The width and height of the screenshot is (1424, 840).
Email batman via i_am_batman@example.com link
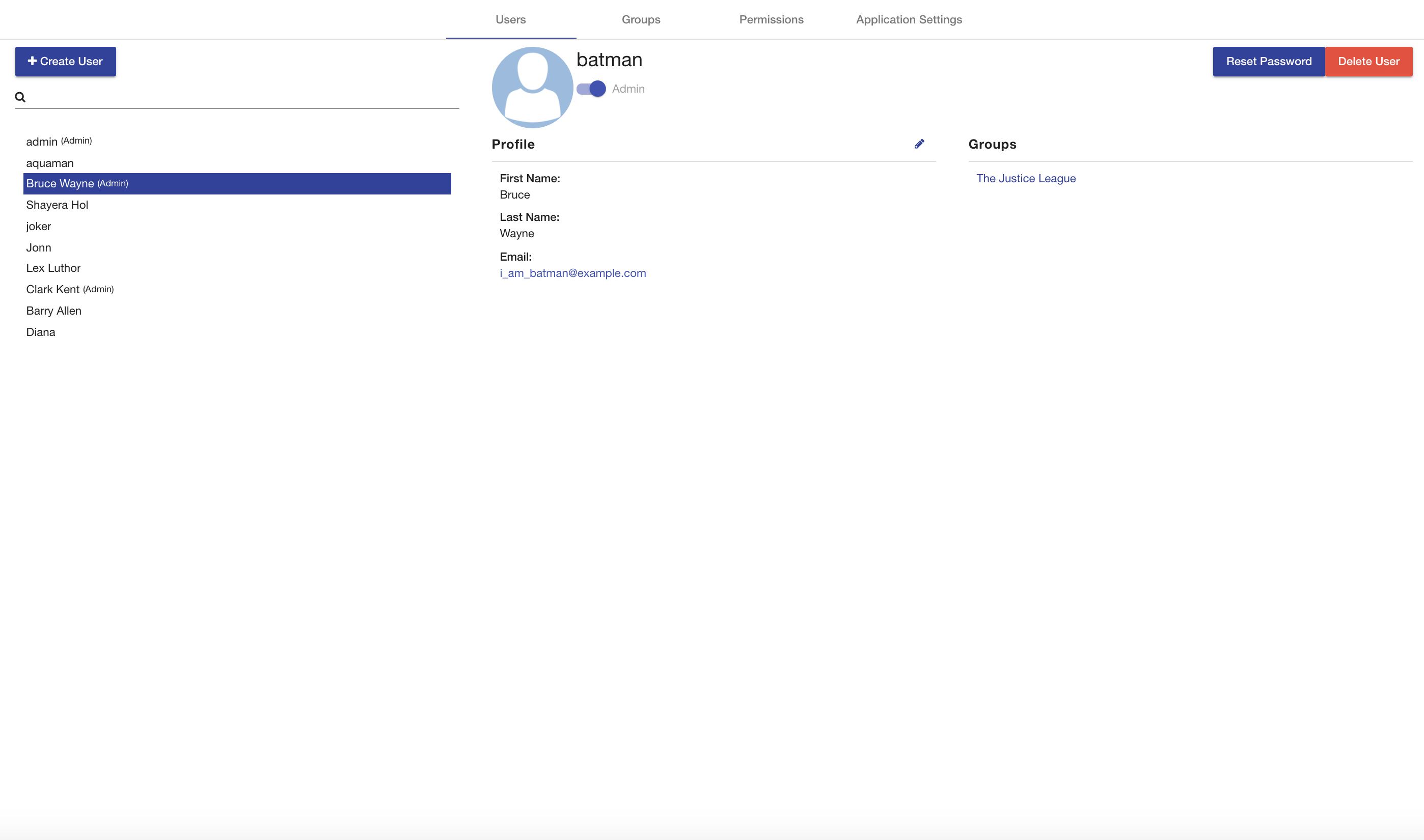572,273
